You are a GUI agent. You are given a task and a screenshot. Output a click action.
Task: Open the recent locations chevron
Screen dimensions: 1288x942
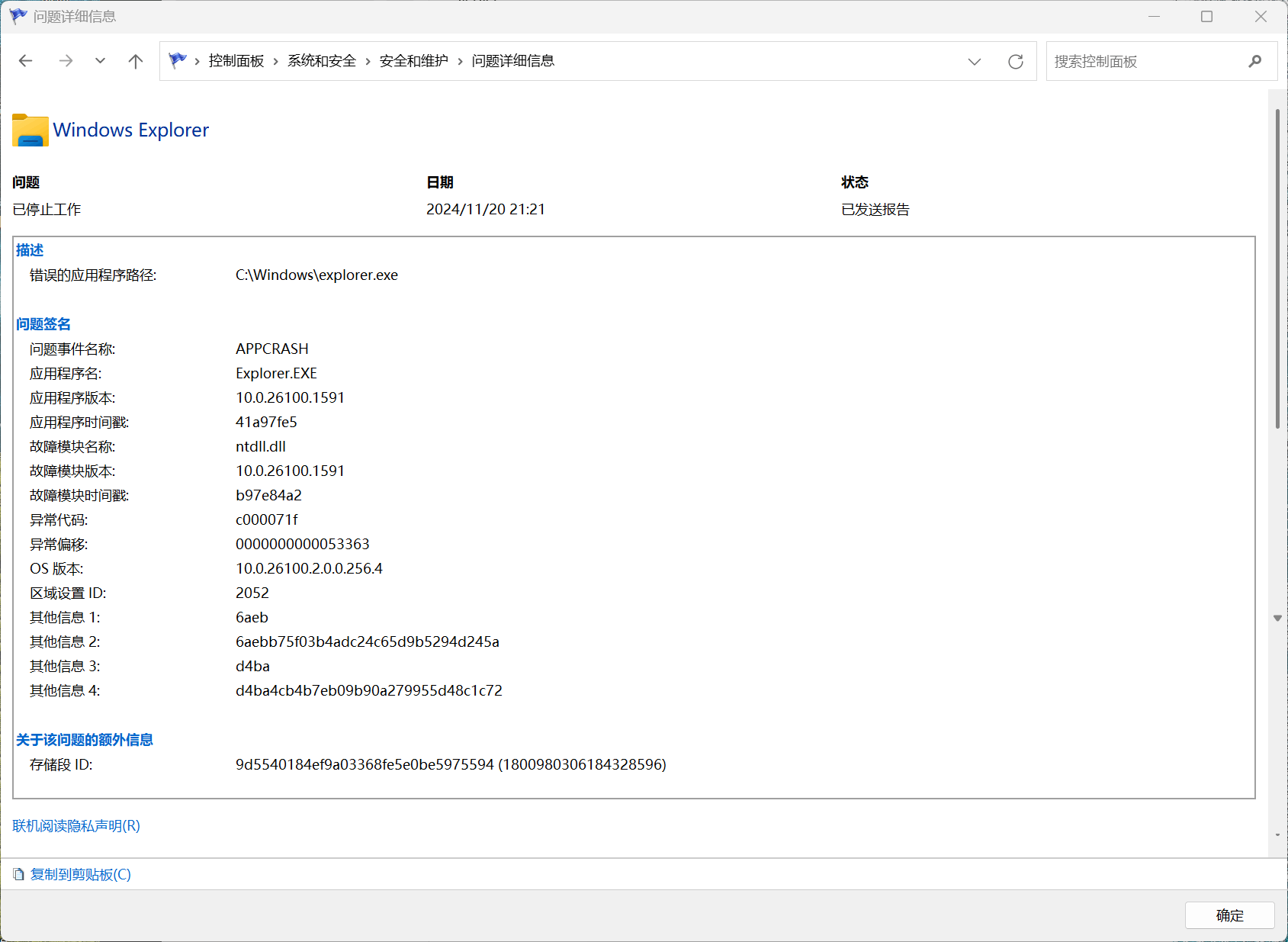click(x=100, y=61)
